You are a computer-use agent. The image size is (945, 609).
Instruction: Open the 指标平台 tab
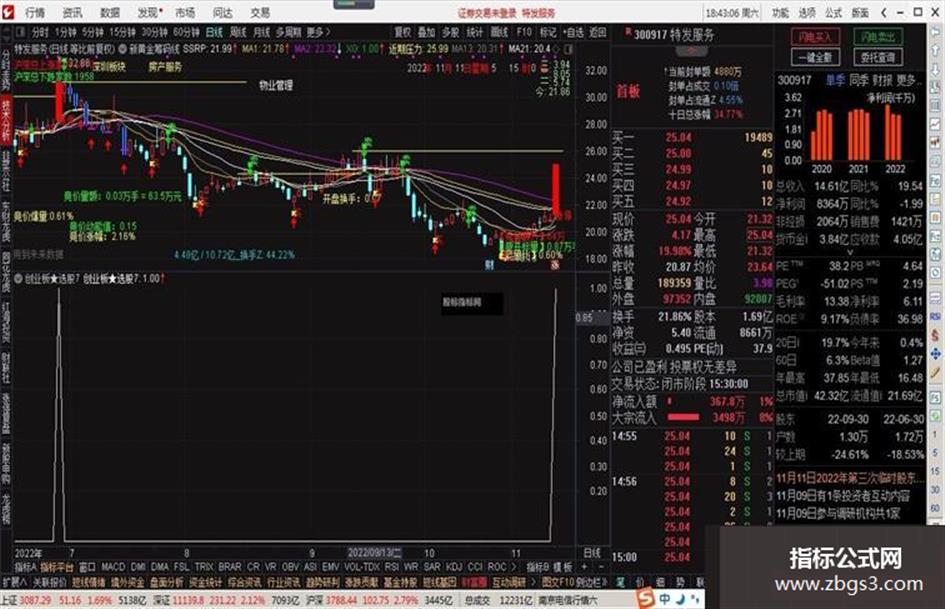coord(57,567)
